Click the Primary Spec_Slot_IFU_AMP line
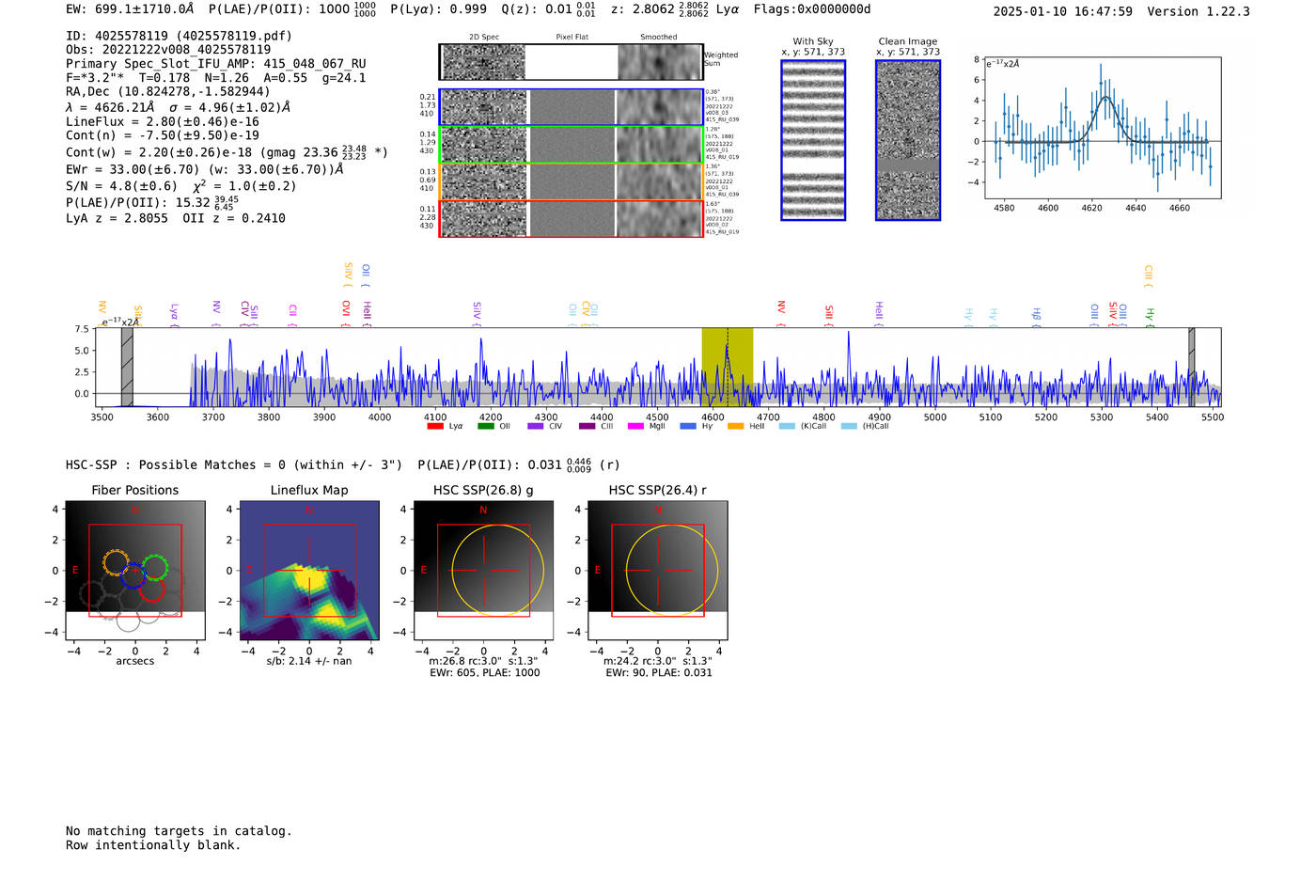 pos(216,64)
